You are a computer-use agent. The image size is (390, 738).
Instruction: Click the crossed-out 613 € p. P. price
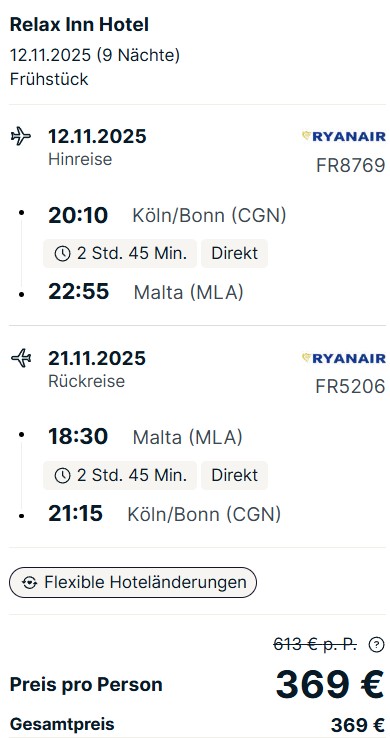coord(315,645)
